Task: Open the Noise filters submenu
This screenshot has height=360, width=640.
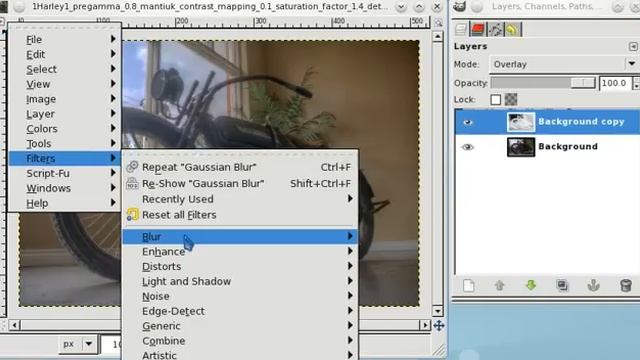Action: (x=240, y=296)
